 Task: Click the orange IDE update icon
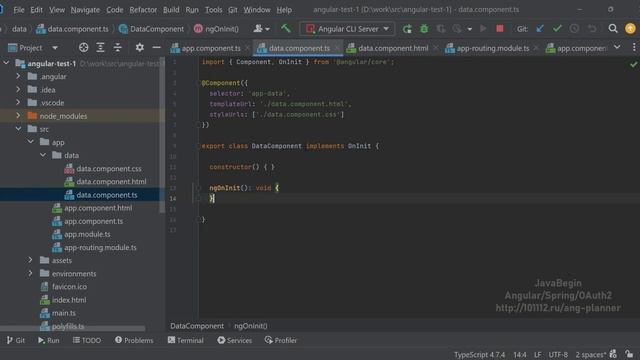630,29
